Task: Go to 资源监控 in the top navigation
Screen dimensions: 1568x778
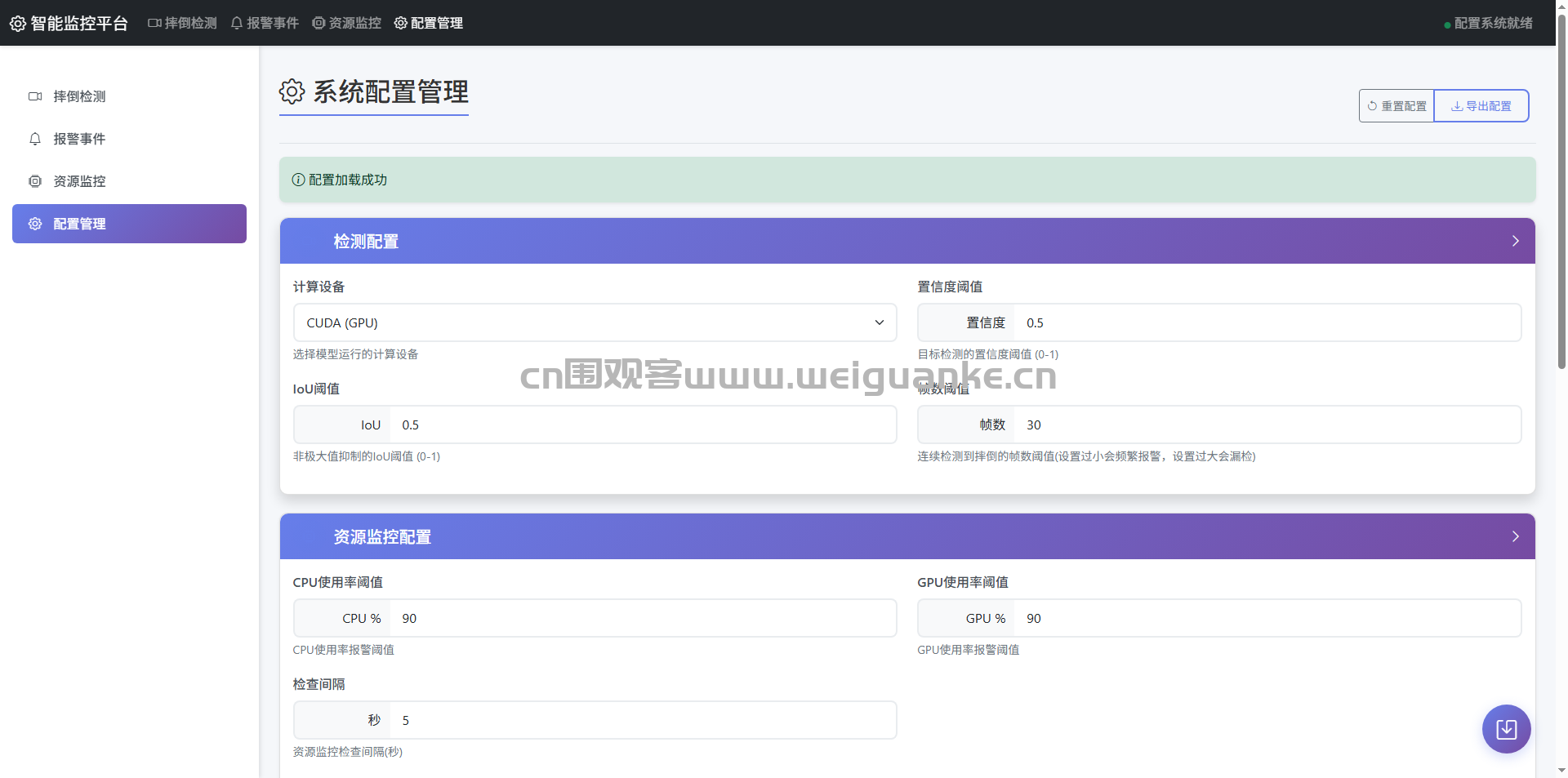Action: pos(347,23)
